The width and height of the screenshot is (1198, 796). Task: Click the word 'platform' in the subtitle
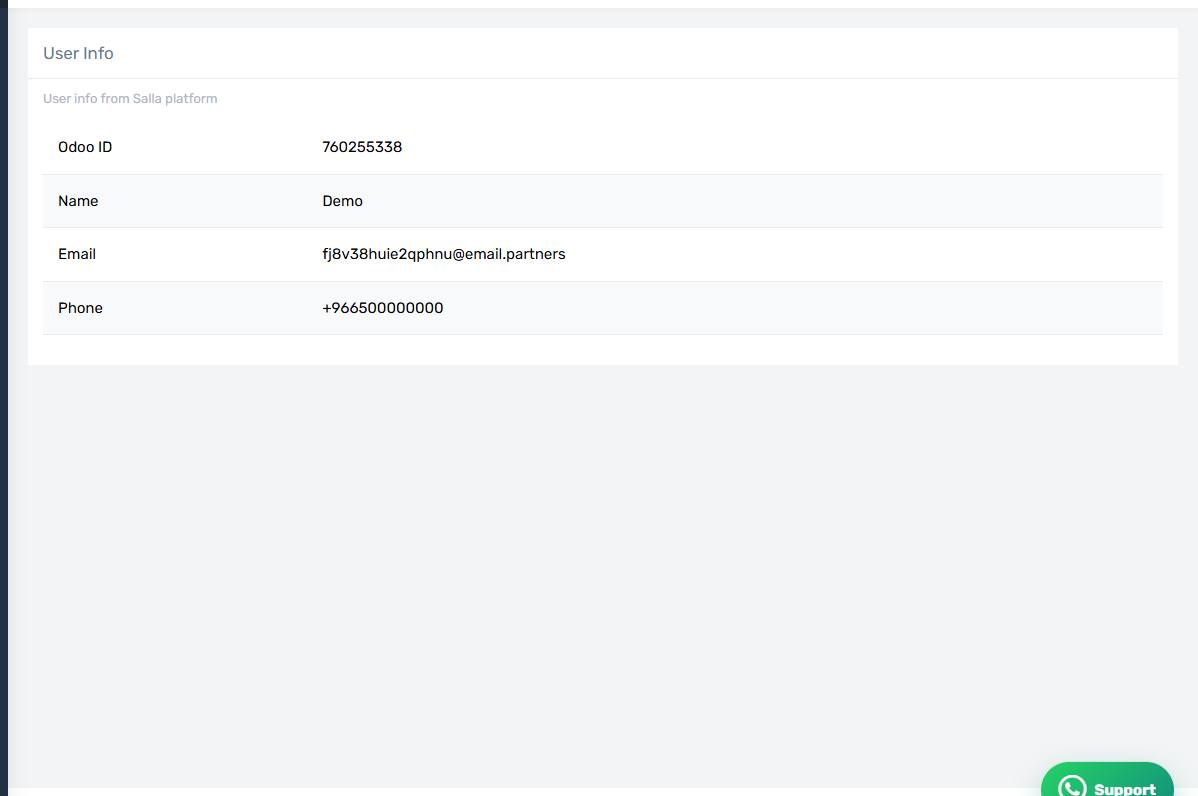191,99
